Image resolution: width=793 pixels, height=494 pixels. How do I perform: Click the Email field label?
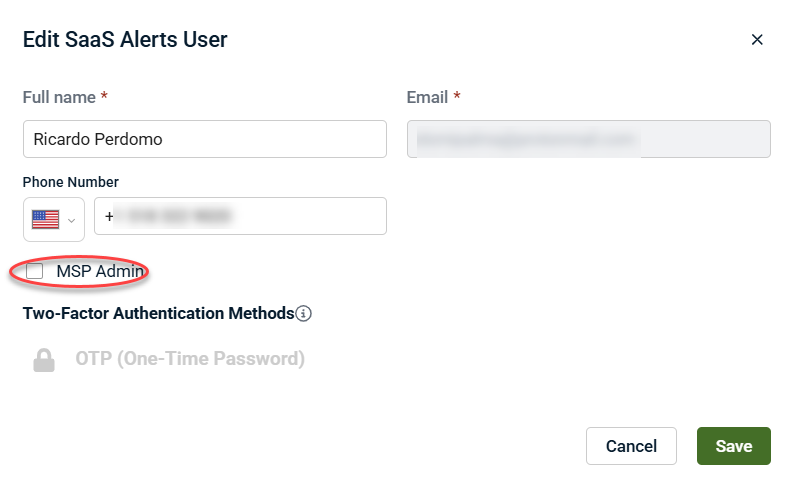[x=427, y=97]
